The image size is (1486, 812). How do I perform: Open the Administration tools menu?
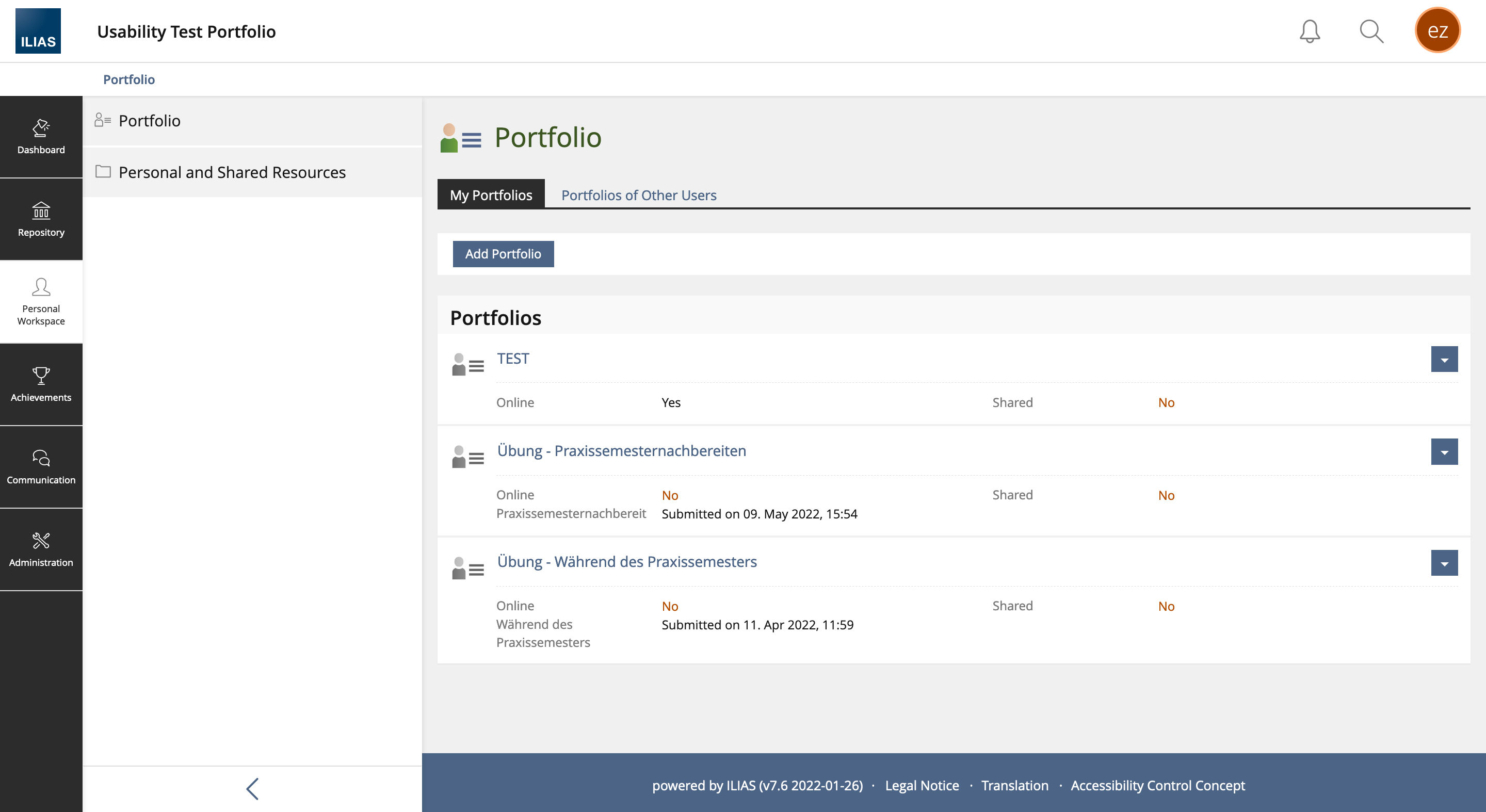41,549
